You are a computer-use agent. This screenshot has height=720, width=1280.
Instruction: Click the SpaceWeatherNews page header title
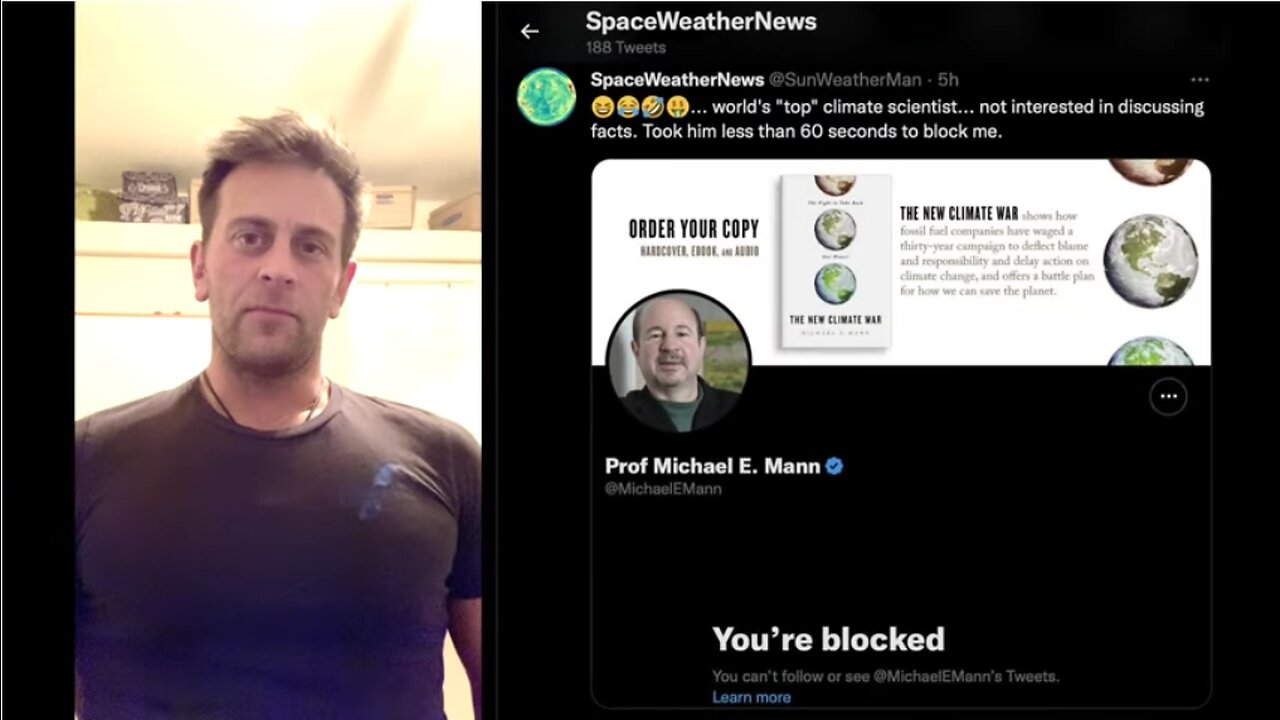pyautogui.click(x=701, y=22)
